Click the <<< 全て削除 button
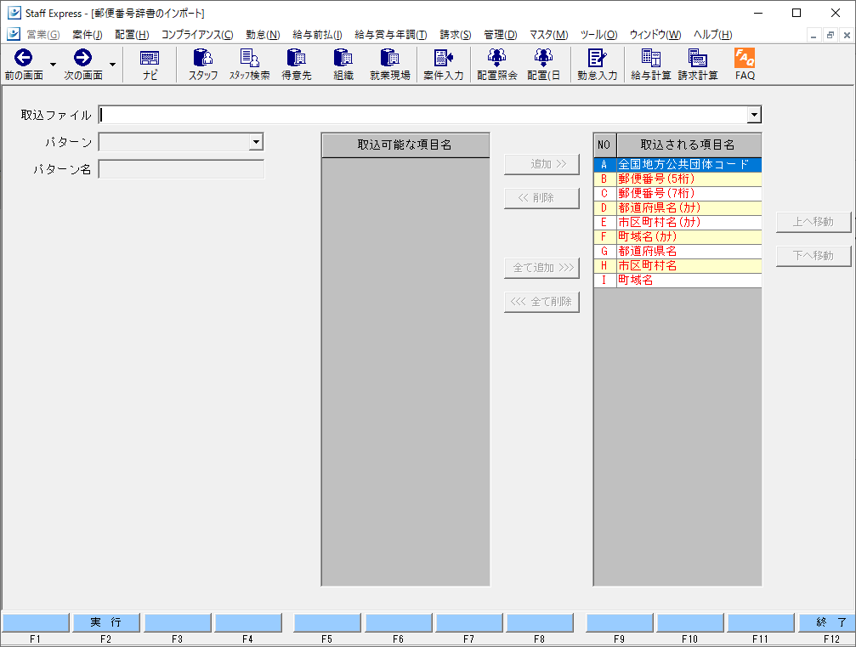This screenshot has height=647, width=856. 542,302
